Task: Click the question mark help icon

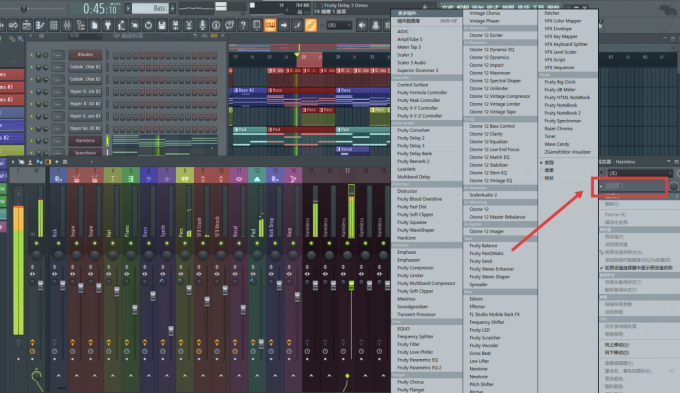Action: coord(243,26)
